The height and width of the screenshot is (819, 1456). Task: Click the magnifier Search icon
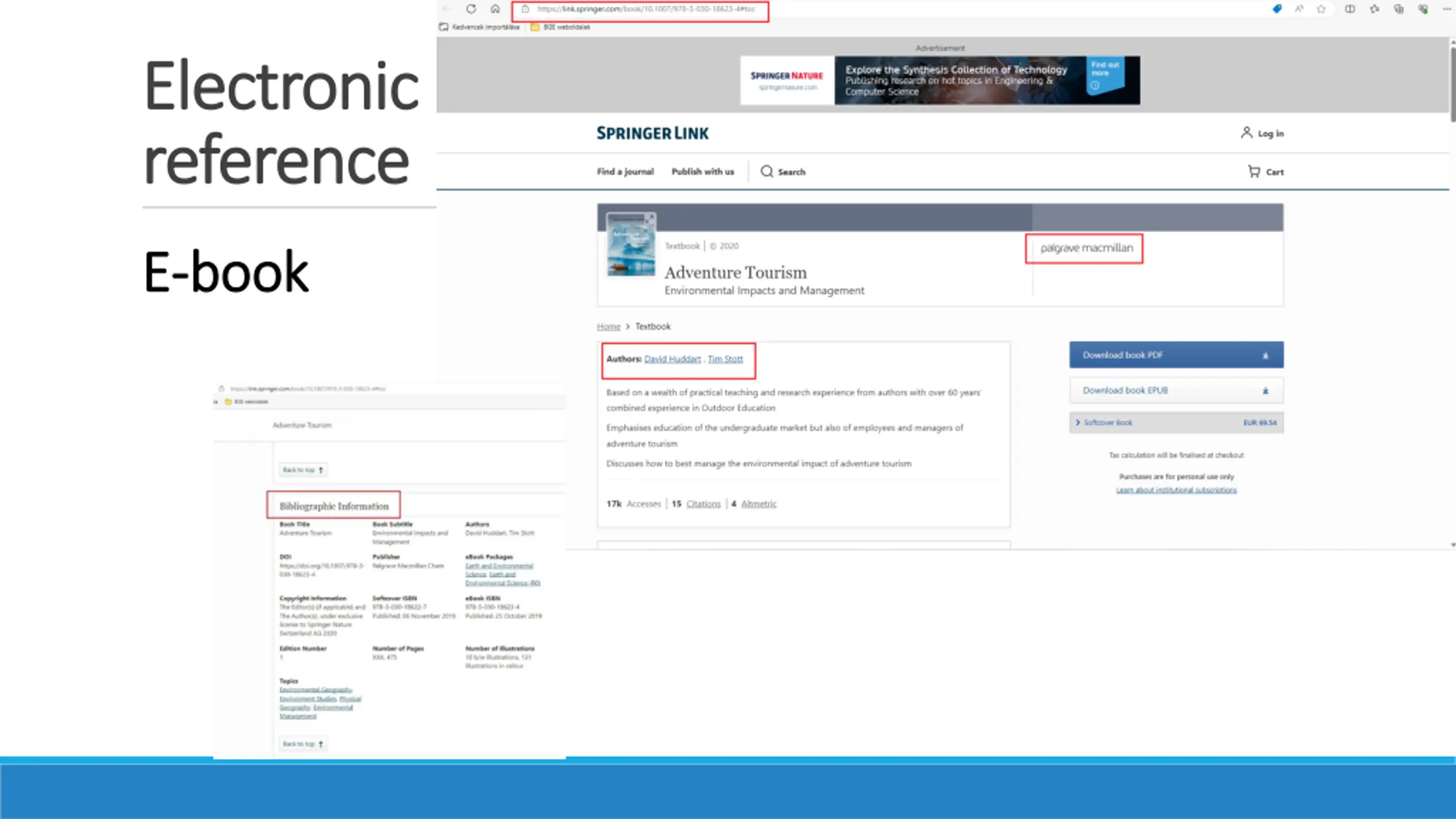(x=767, y=171)
